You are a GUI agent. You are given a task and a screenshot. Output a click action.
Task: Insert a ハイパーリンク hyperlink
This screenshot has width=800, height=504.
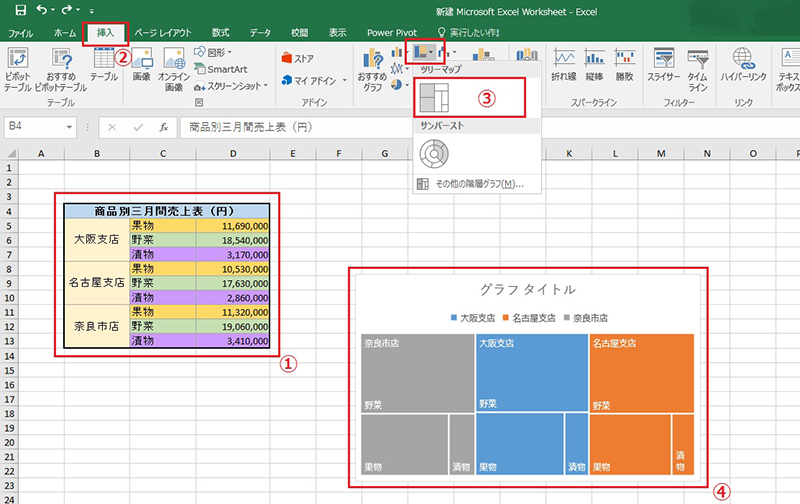[x=743, y=65]
